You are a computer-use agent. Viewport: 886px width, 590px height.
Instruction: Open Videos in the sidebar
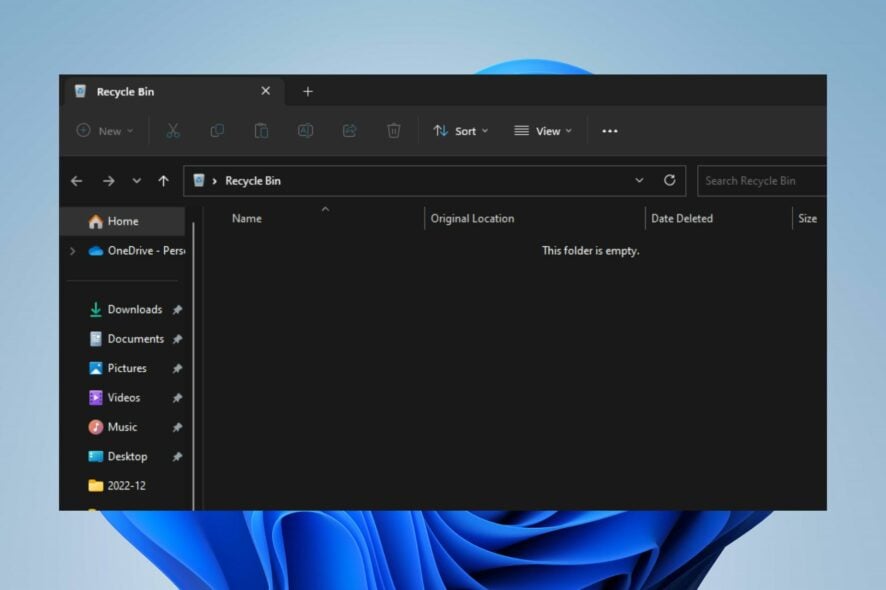(x=115, y=398)
